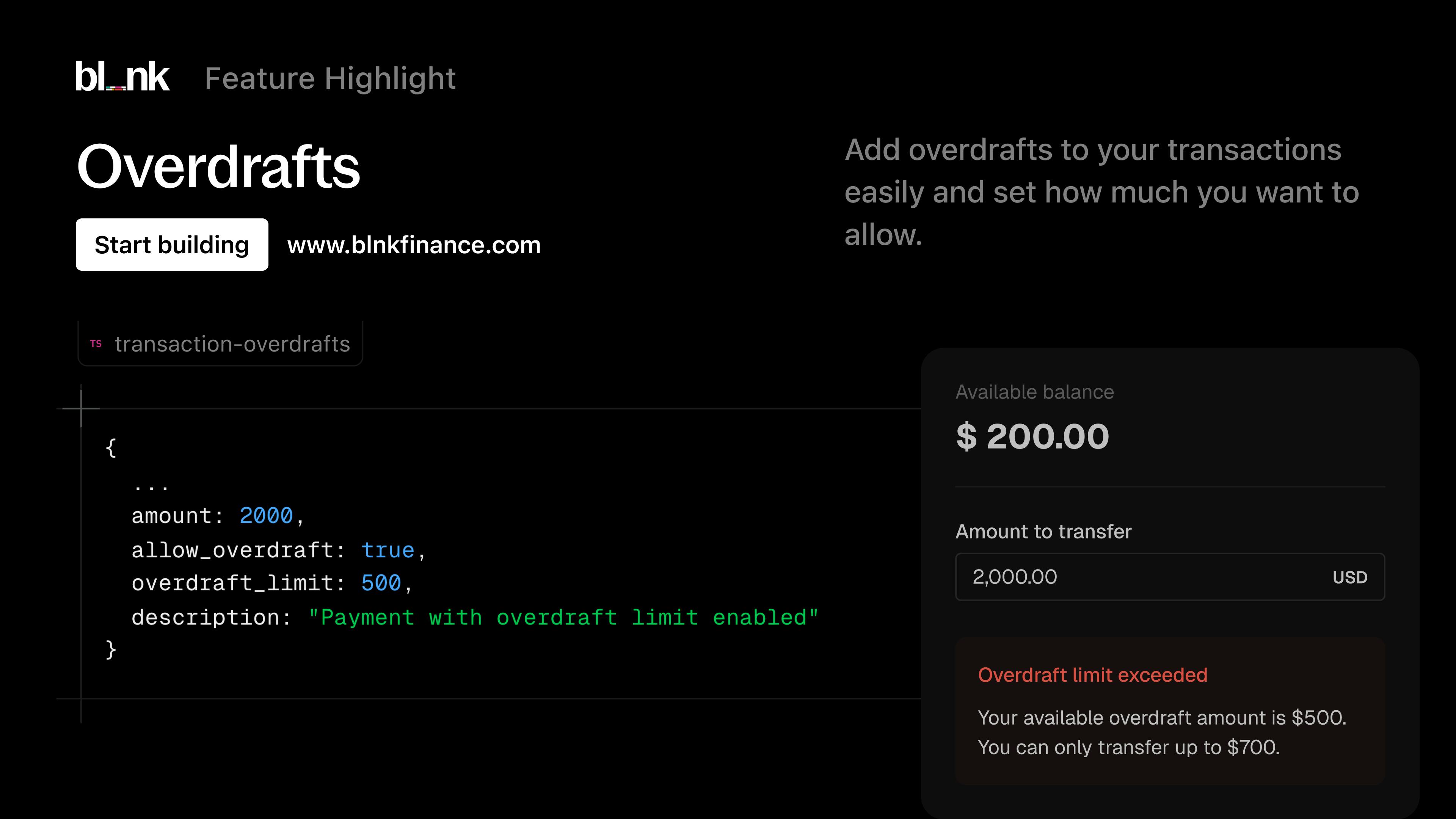This screenshot has height=819, width=1456.
Task: Click the blnk logo
Action: pos(122,77)
